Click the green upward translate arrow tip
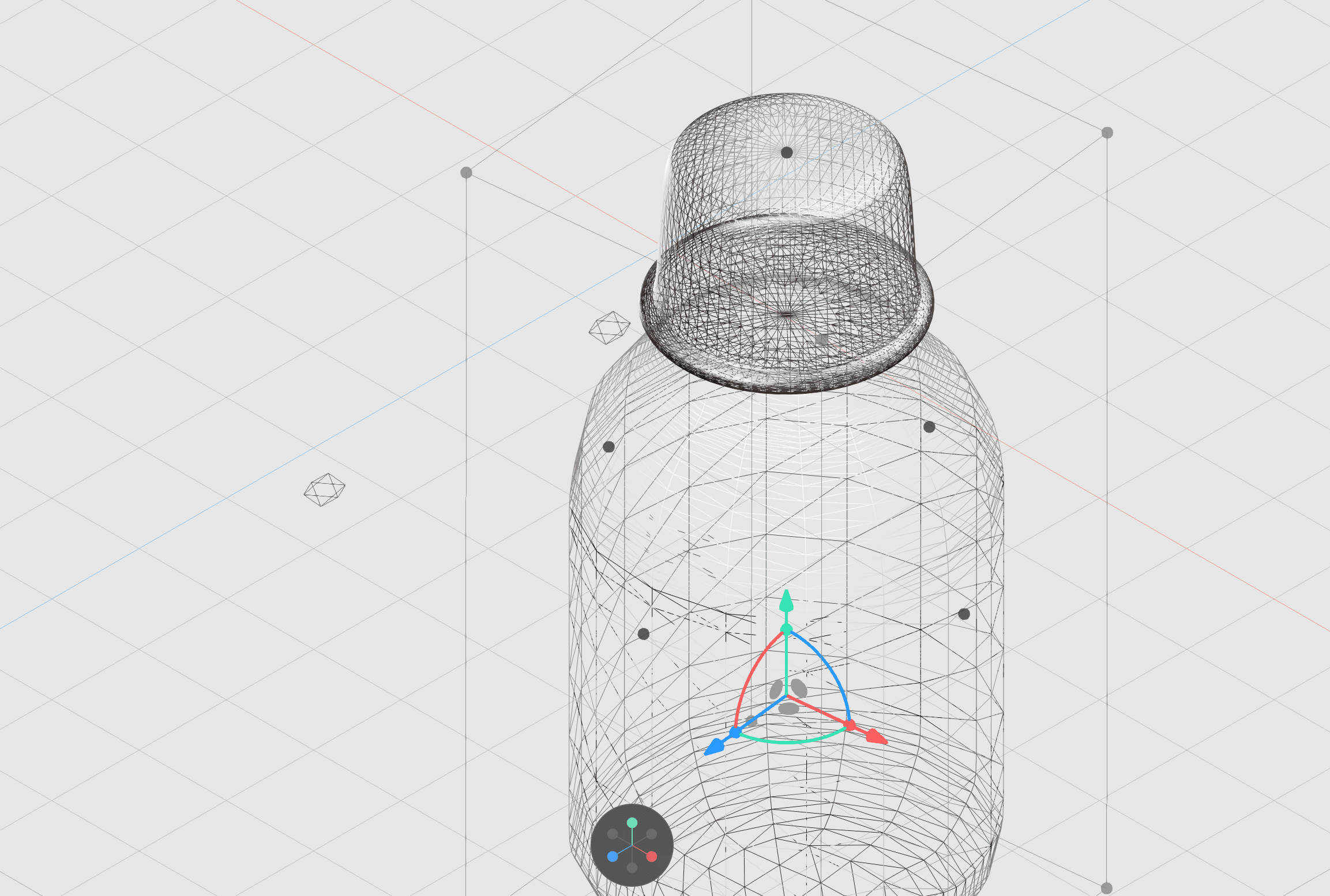1330x896 pixels. (x=786, y=601)
